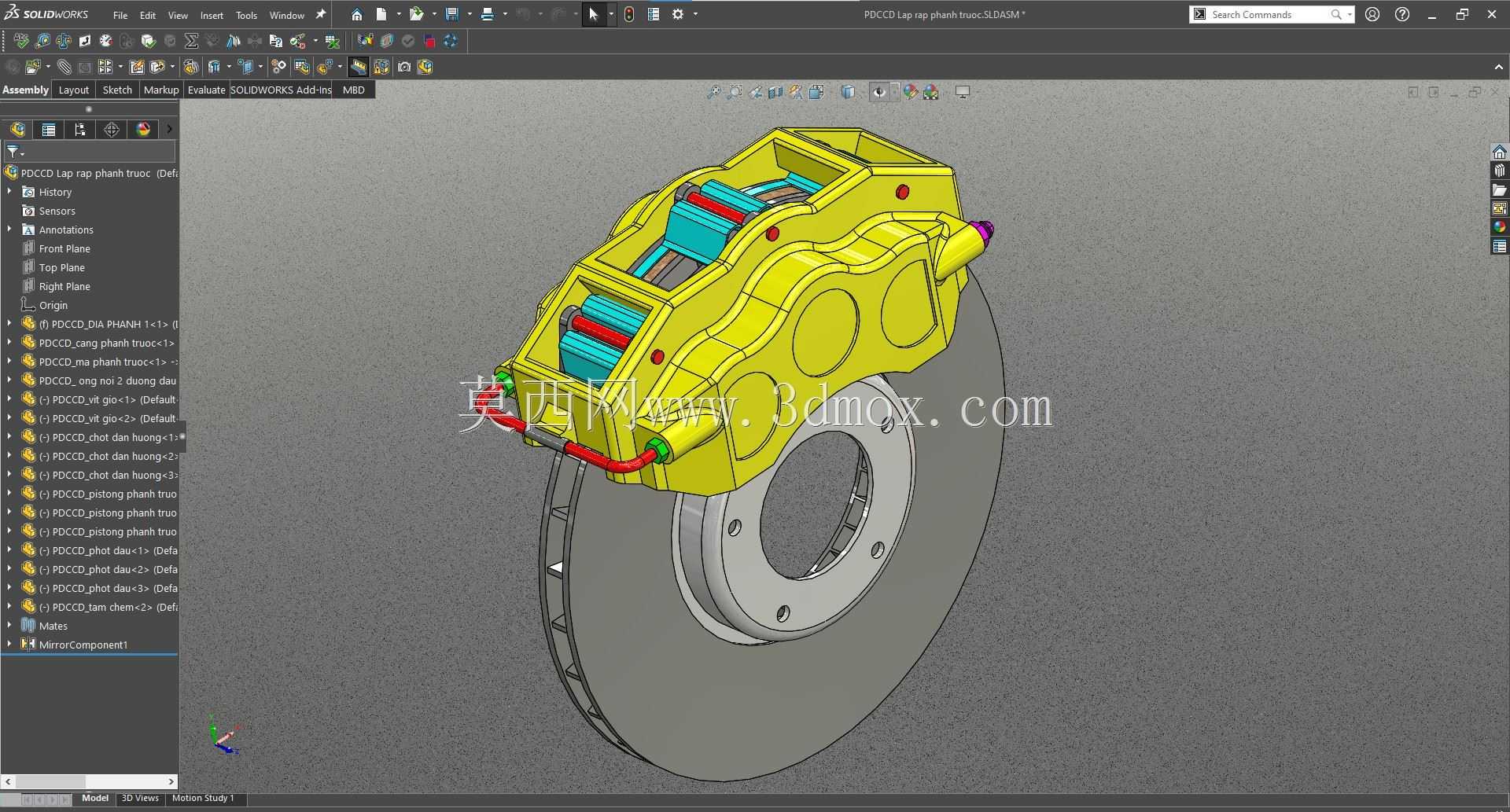Click the Display Style cube icon
The width and height of the screenshot is (1510, 812).
click(x=848, y=92)
